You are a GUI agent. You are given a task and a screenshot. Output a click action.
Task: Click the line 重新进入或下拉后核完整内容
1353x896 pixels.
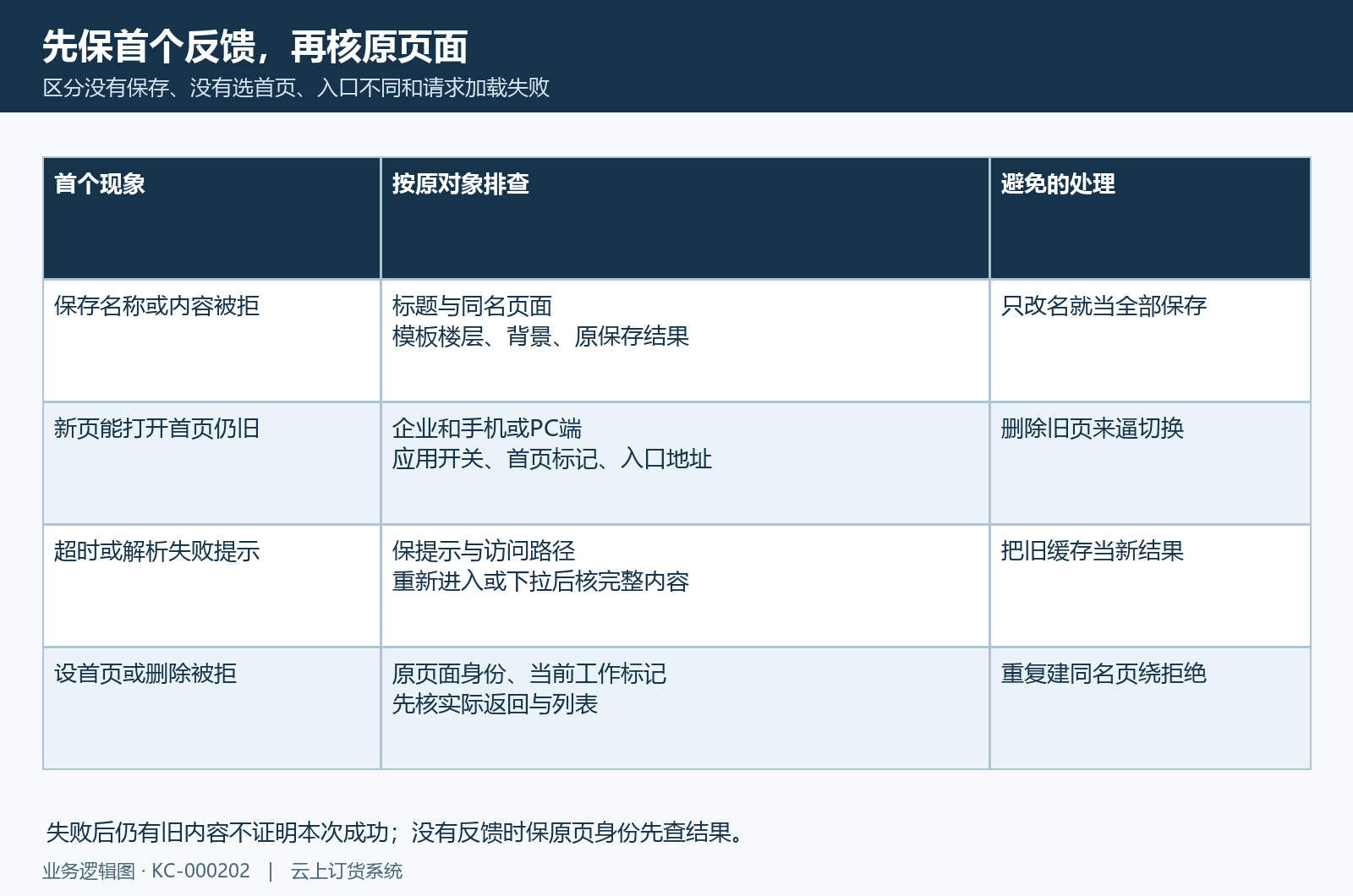(x=540, y=582)
